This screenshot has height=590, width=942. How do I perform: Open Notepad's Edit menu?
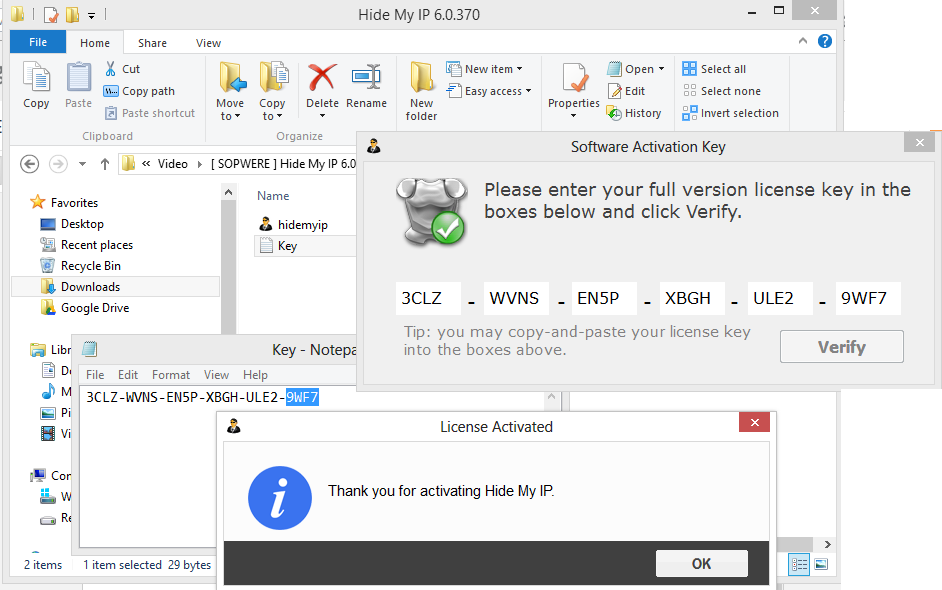(x=128, y=375)
